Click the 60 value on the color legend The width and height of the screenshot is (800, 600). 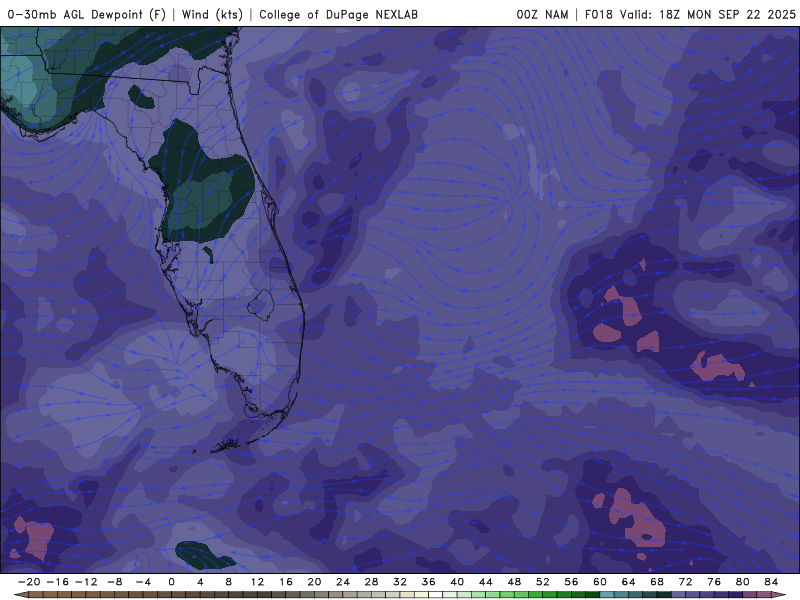click(600, 582)
